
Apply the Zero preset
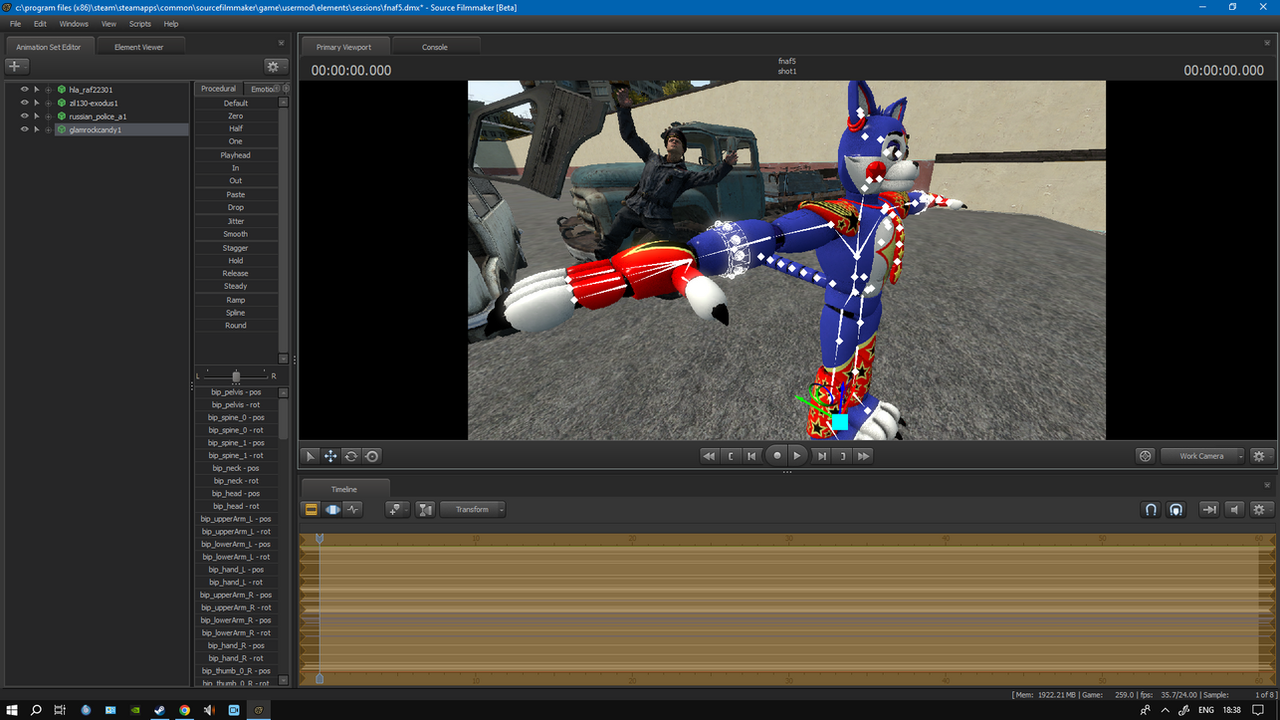pos(236,116)
